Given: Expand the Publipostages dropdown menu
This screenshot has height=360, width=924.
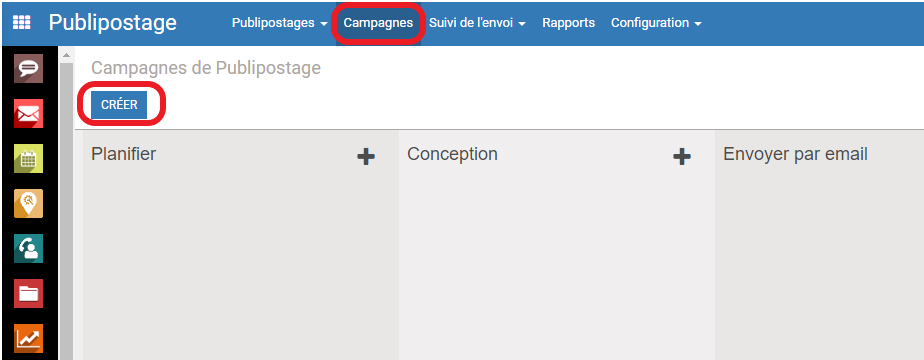Looking at the screenshot, I should 279,23.
